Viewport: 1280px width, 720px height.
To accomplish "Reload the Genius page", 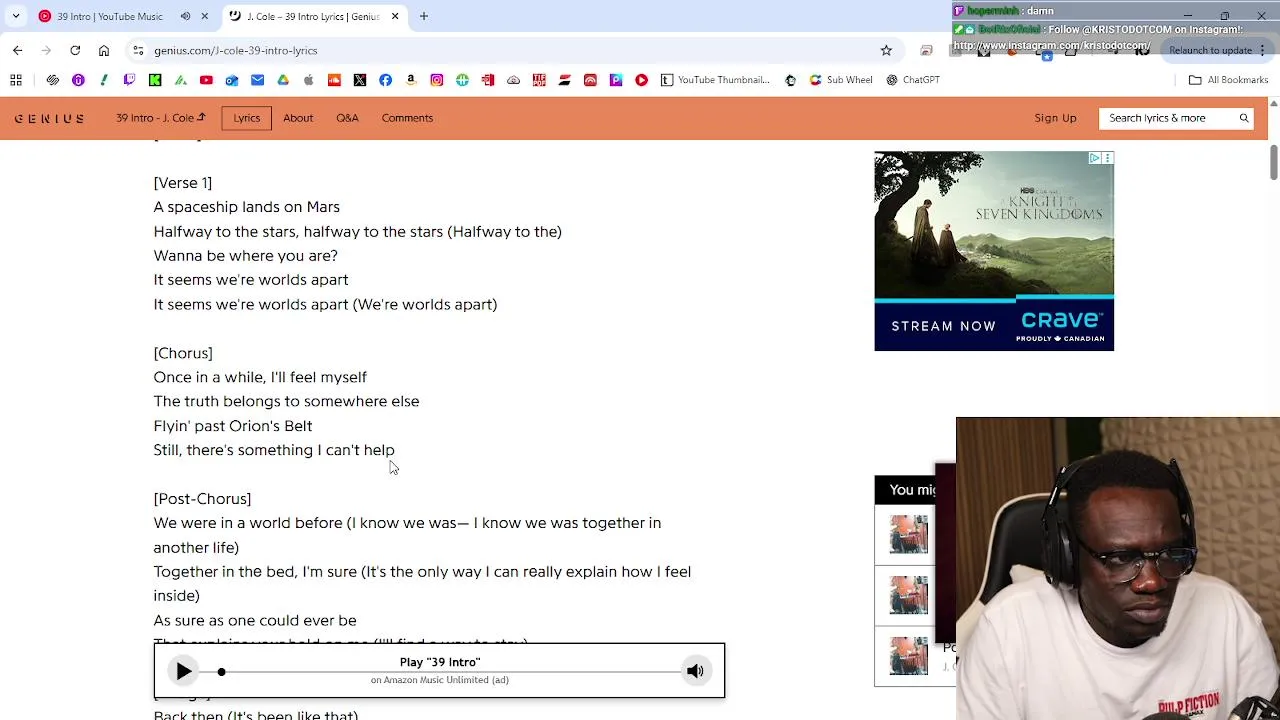I will pyautogui.click(x=75, y=50).
